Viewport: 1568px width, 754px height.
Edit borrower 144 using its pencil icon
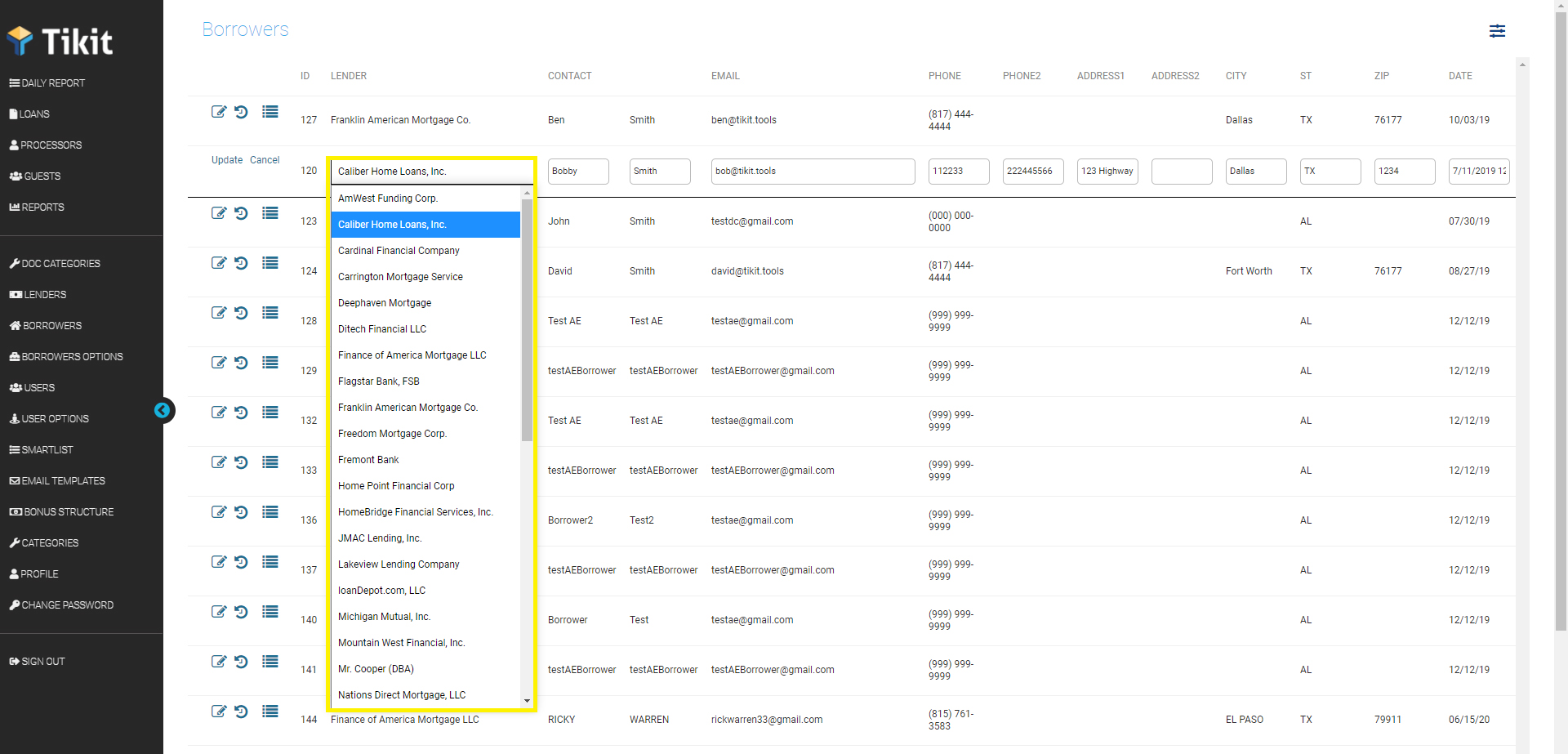pyautogui.click(x=219, y=712)
